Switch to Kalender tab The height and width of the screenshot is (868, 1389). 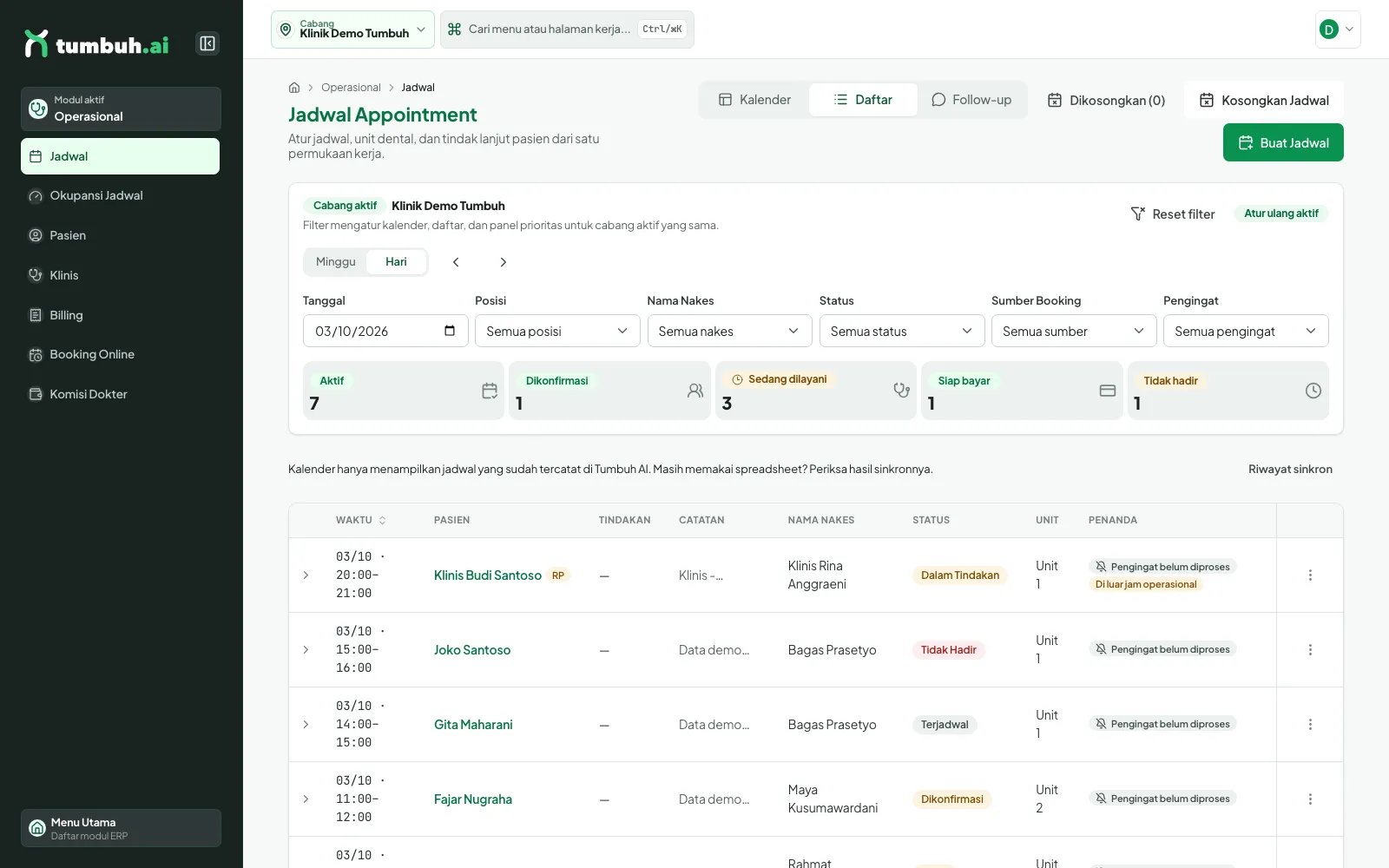[754, 100]
